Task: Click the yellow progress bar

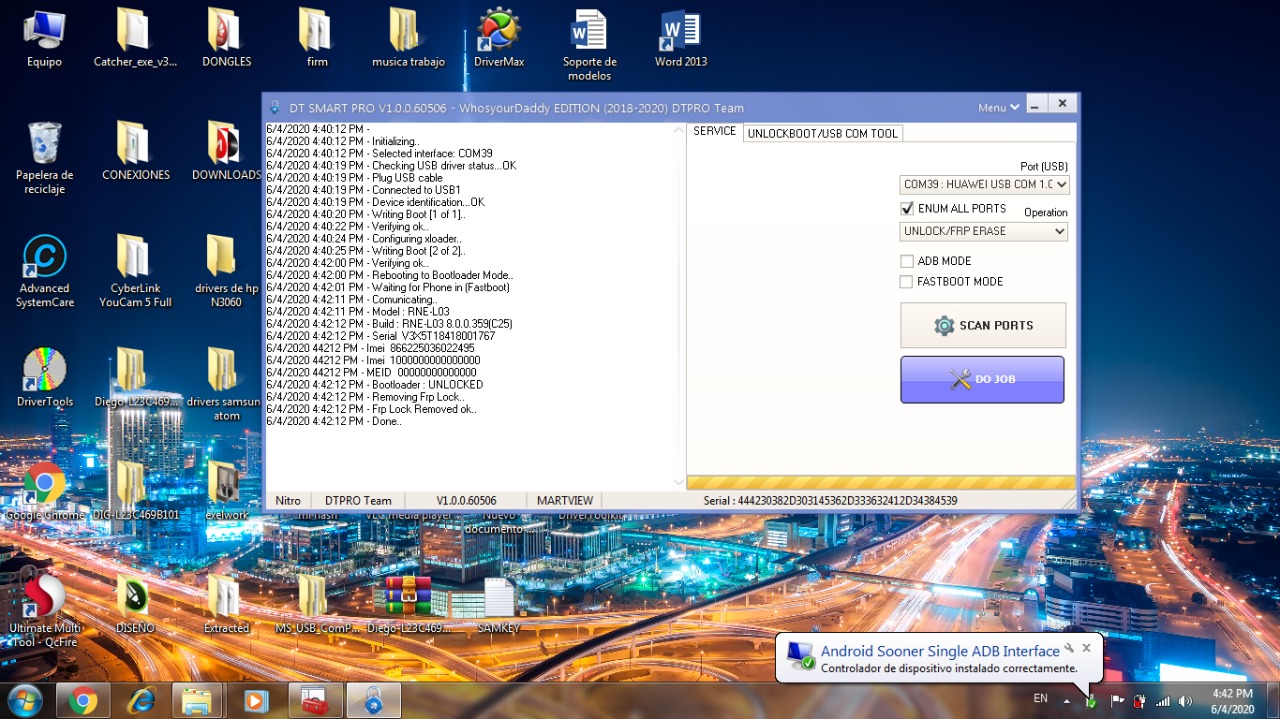Action: 881,483
